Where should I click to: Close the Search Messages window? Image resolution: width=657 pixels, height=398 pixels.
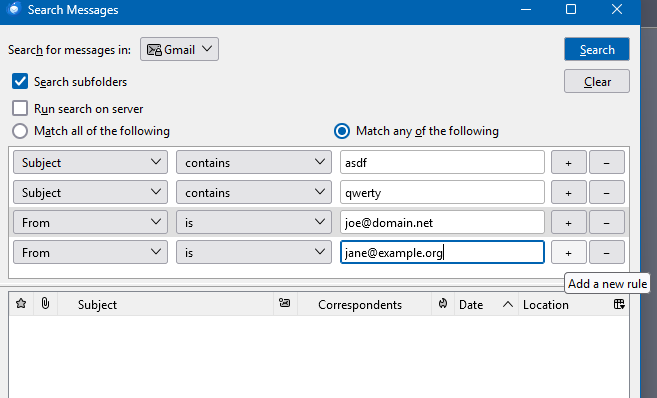tap(617, 9)
